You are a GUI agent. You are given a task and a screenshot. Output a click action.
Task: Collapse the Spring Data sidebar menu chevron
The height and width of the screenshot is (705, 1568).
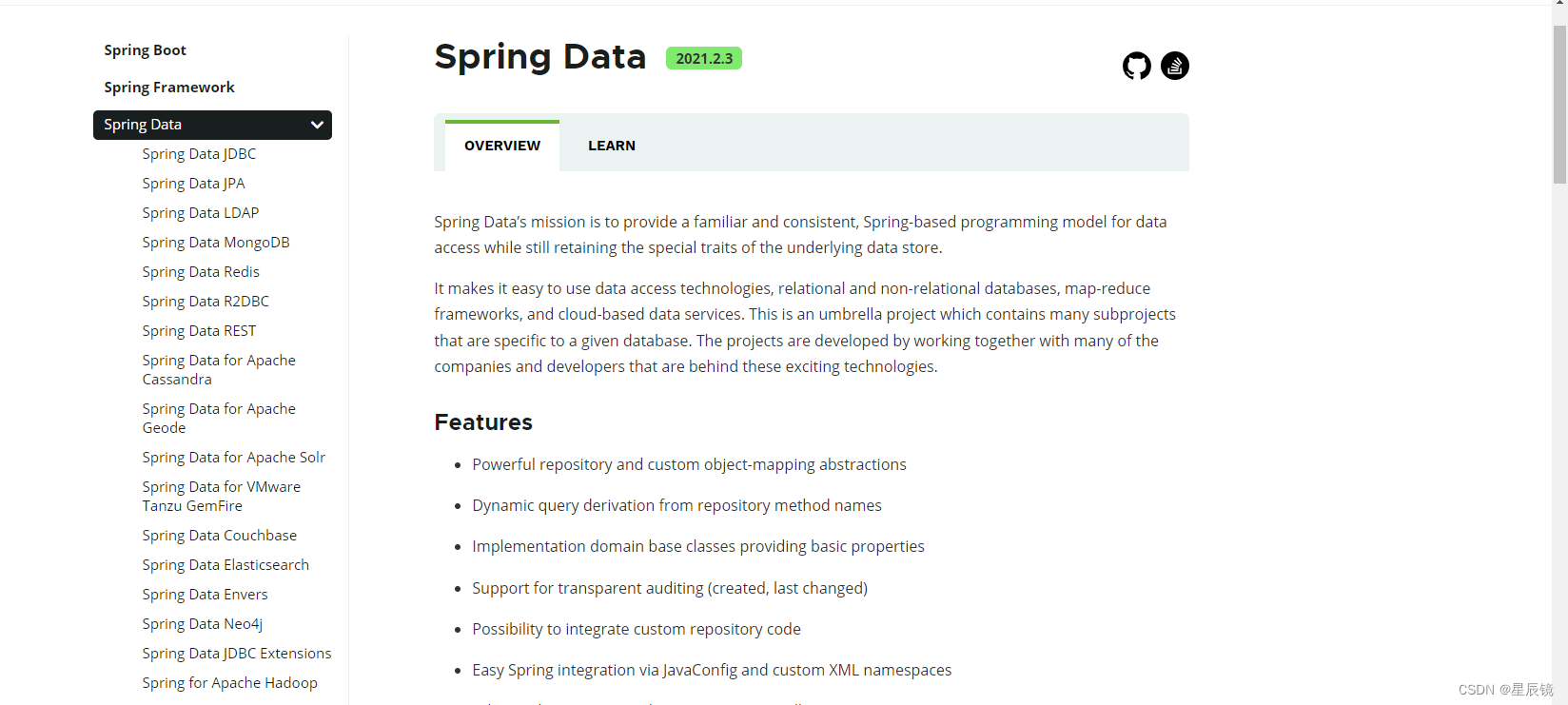tap(316, 125)
